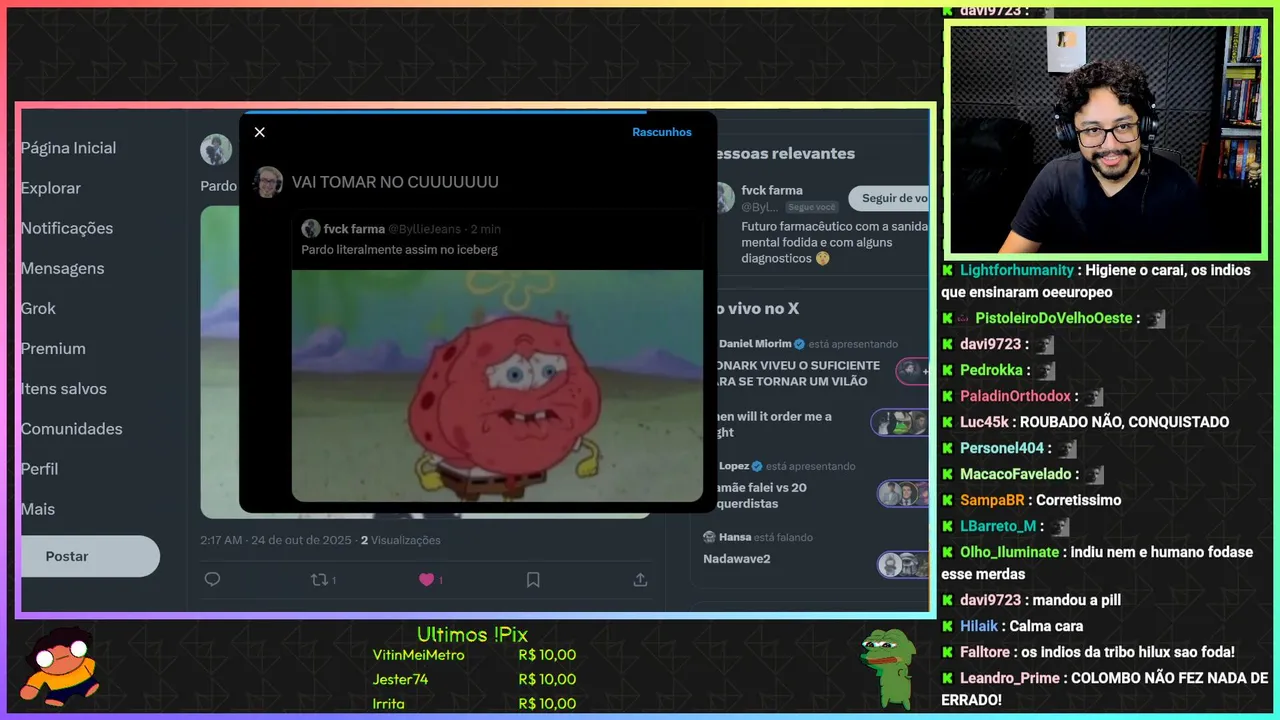This screenshot has width=1280, height=720.
Task: Open Daniel Miorim live broadcast
Action: pos(798,373)
